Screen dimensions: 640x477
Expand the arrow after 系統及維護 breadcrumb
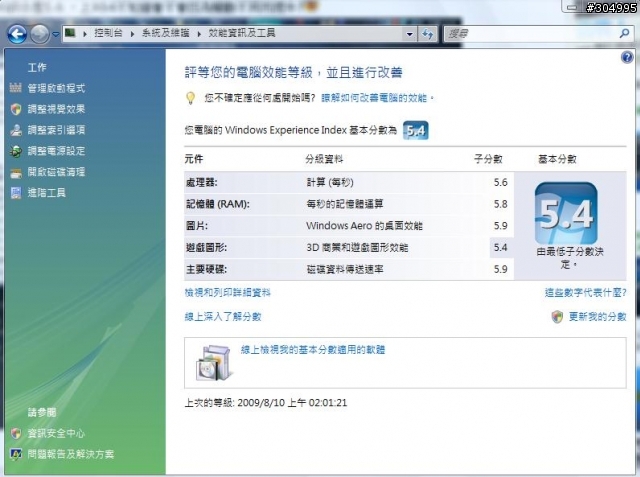199,34
